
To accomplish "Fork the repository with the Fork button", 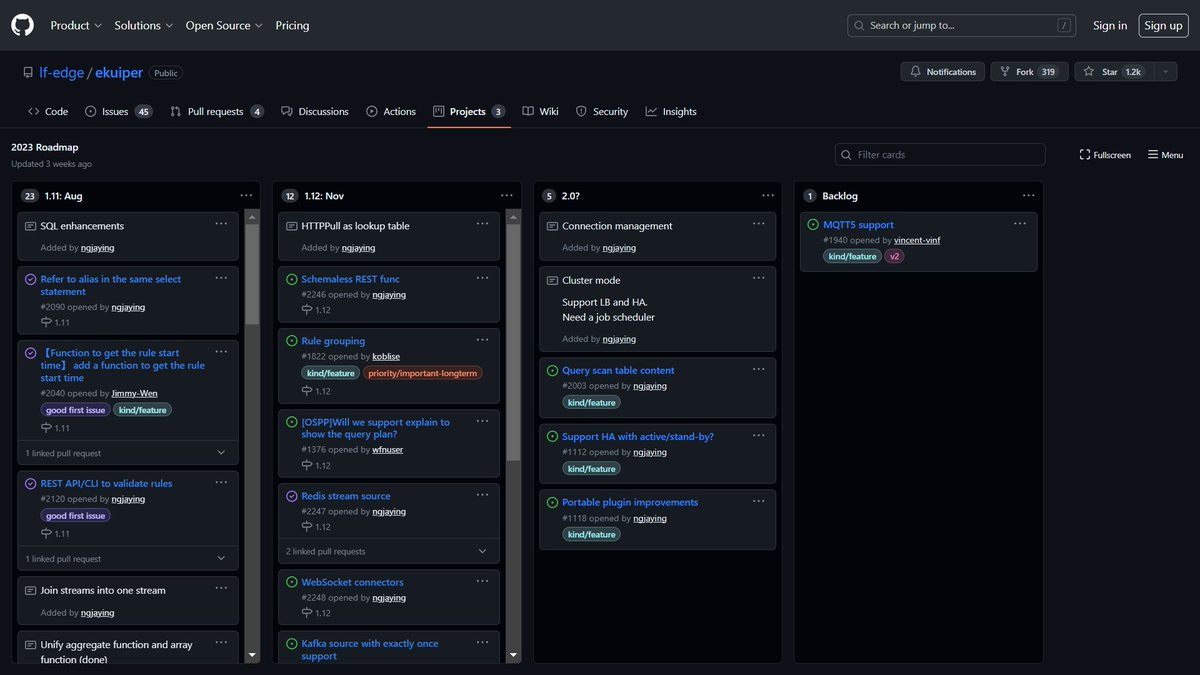I will coord(1029,72).
